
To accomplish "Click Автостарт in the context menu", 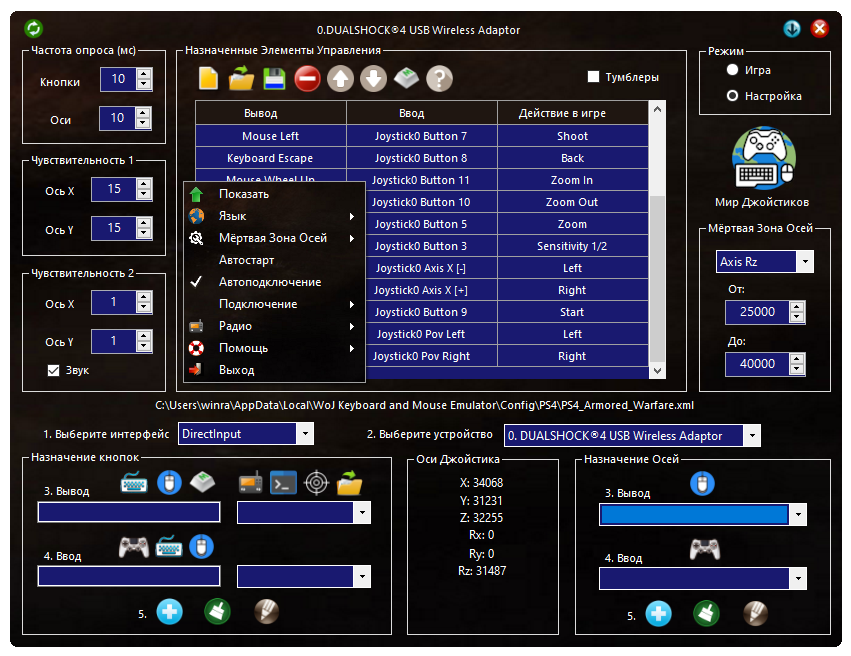I will [274, 260].
